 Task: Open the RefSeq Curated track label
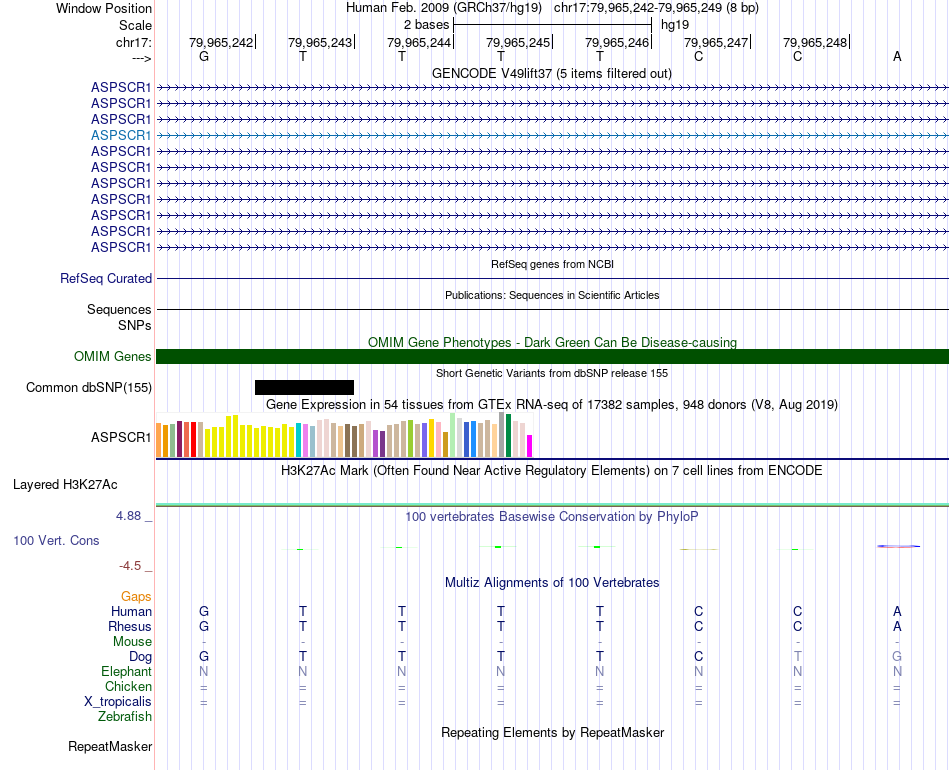105,278
